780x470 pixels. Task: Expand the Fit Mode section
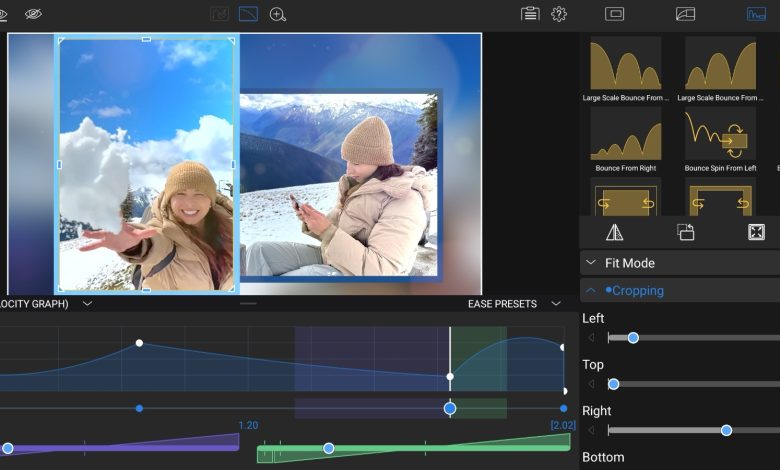coord(680,263)
